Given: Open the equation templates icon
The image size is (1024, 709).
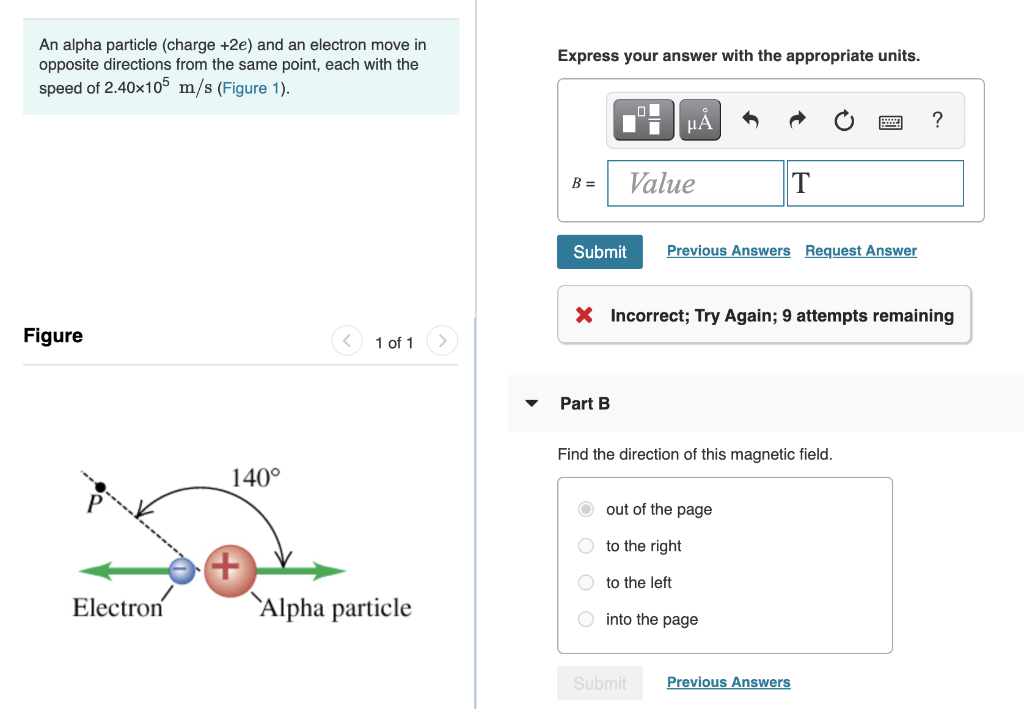Looking at the screenshot, I should click(643, 119).
